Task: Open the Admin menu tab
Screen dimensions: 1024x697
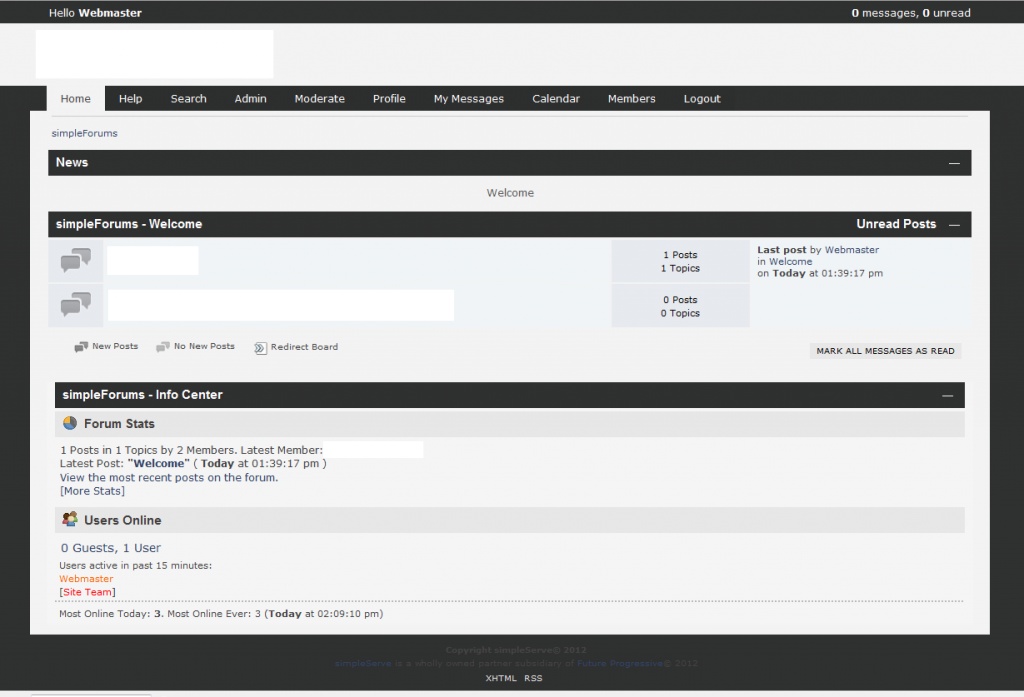Action: (x=250, y=99)
